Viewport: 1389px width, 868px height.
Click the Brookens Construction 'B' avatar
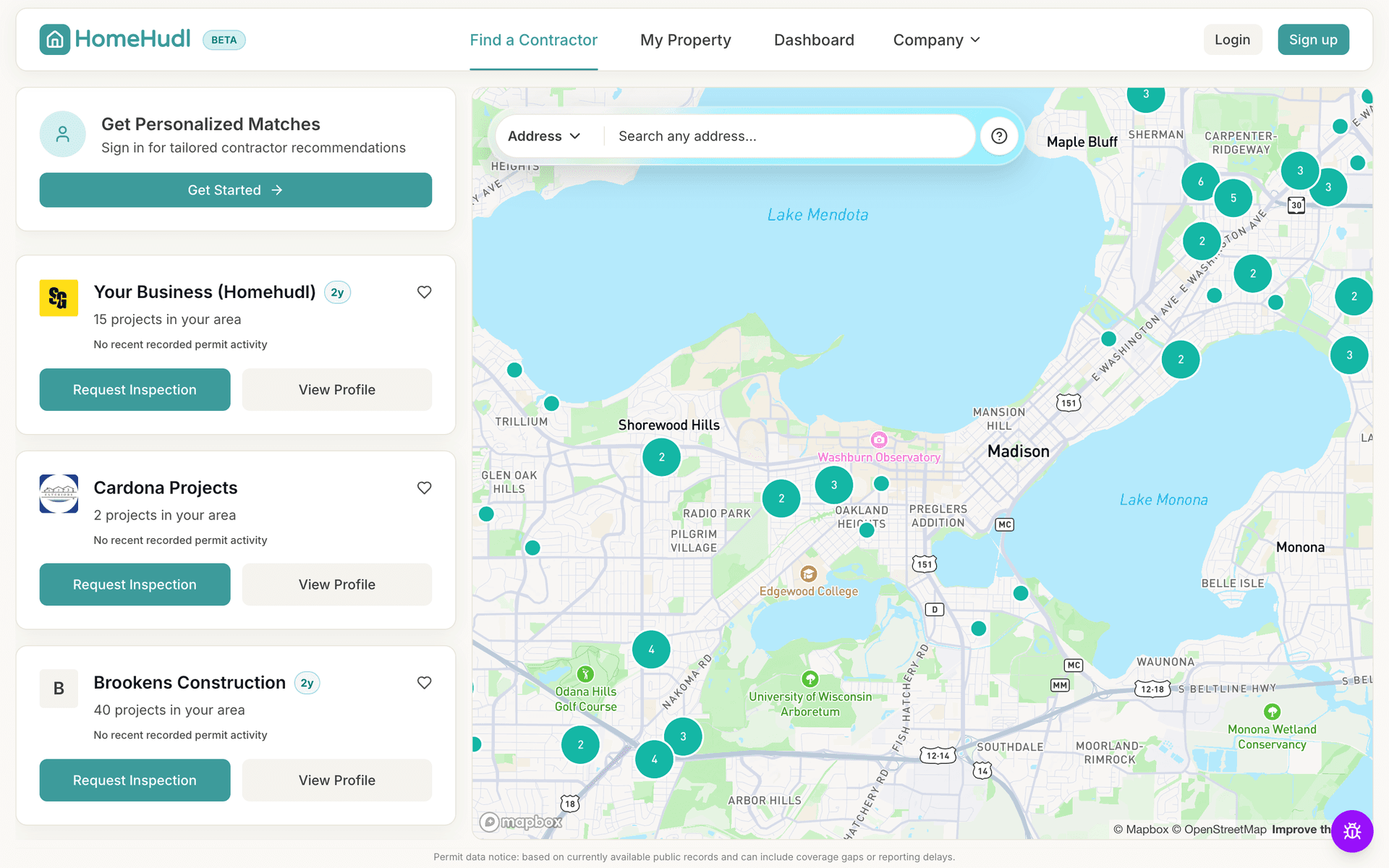pyautogui.click(x=59, y=689)
